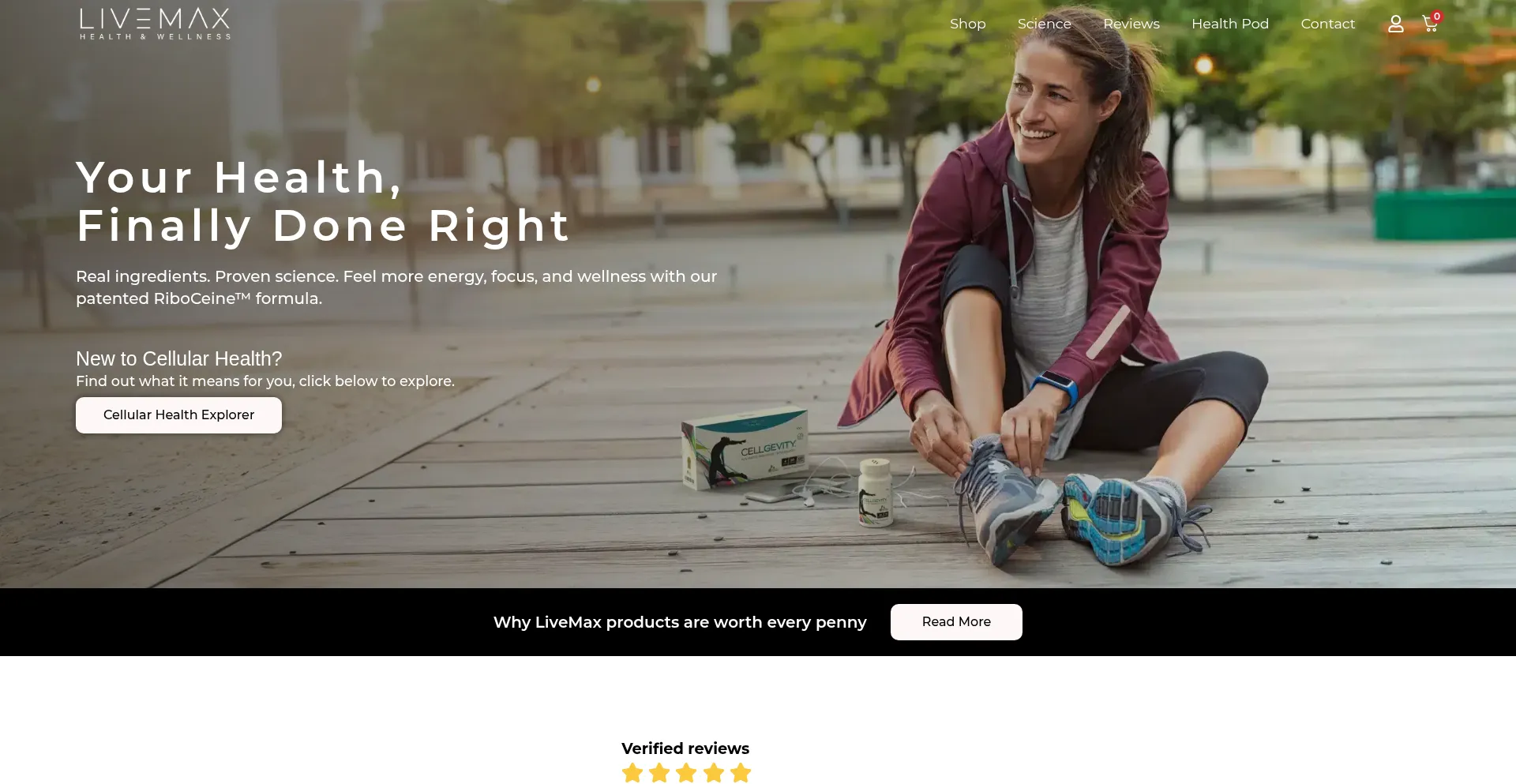Select Health Pod in the navigation
The height and width of the screenshot is (784, 1516).
pos(1230,24)
